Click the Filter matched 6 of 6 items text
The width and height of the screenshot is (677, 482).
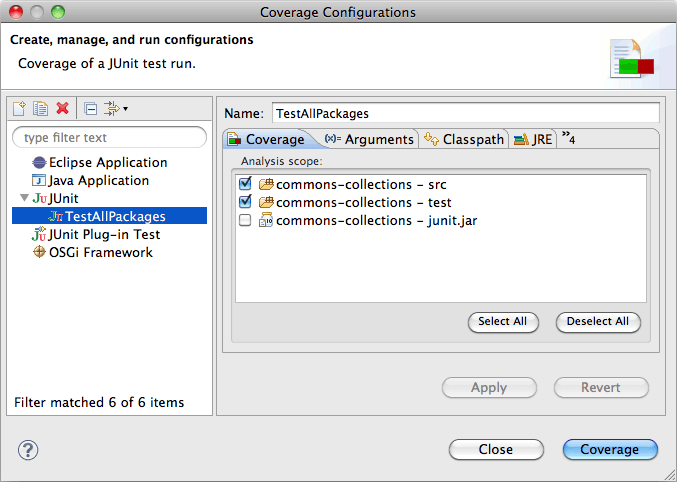[x=99, y=403]
